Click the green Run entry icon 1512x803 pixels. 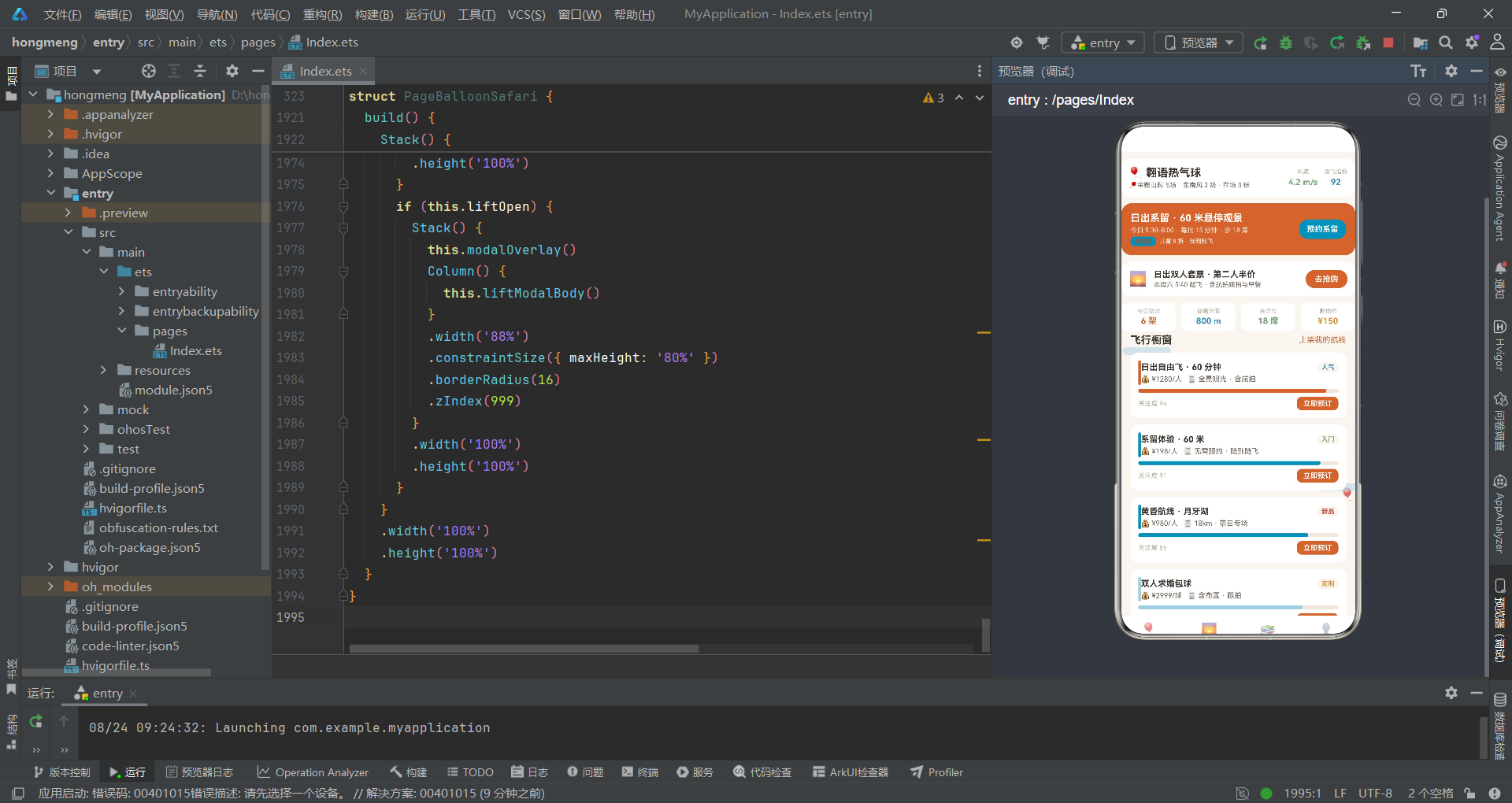(1260, 43)
